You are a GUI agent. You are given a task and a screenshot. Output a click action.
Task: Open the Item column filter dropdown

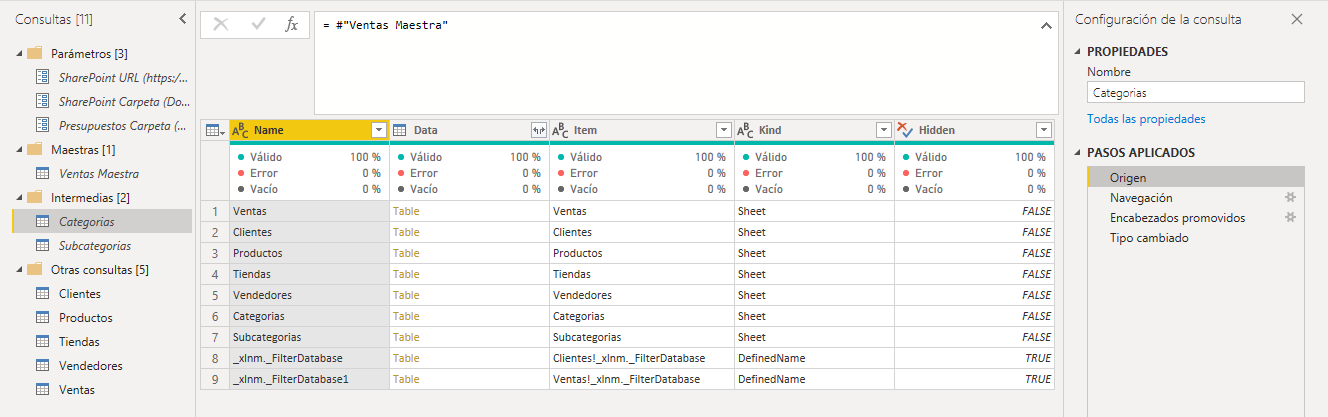pyautogui.click(x=724, y=130)
